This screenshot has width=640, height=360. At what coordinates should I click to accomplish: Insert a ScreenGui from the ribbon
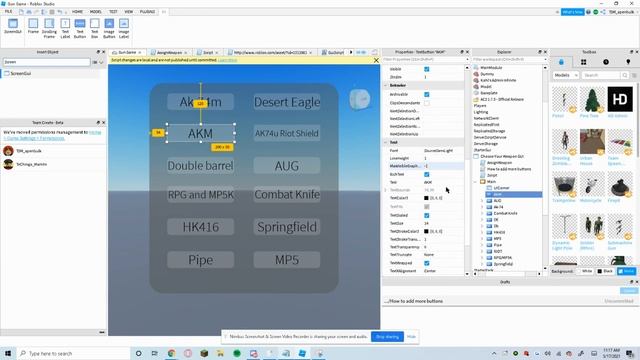[x=13, y=27]
